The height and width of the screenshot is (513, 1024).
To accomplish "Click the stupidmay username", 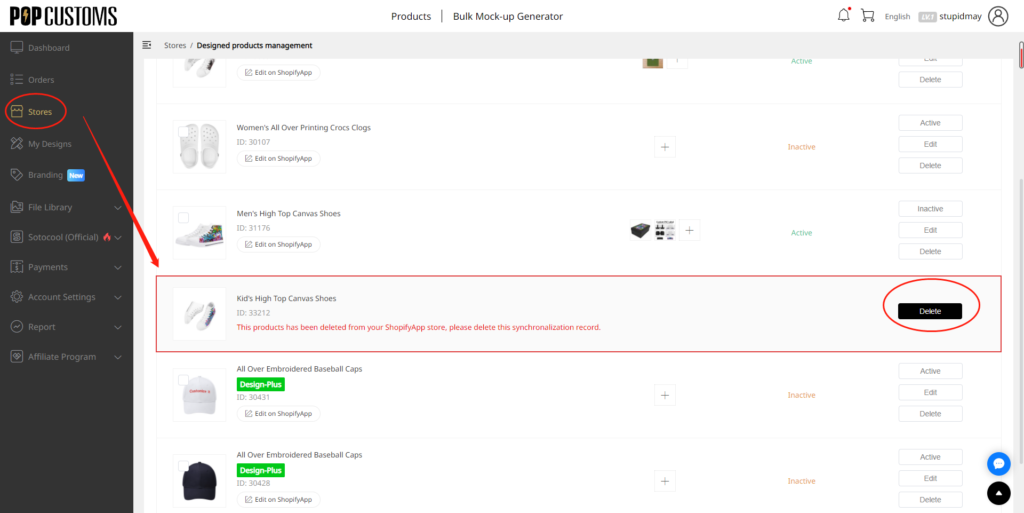I will [x=962, y=16].
